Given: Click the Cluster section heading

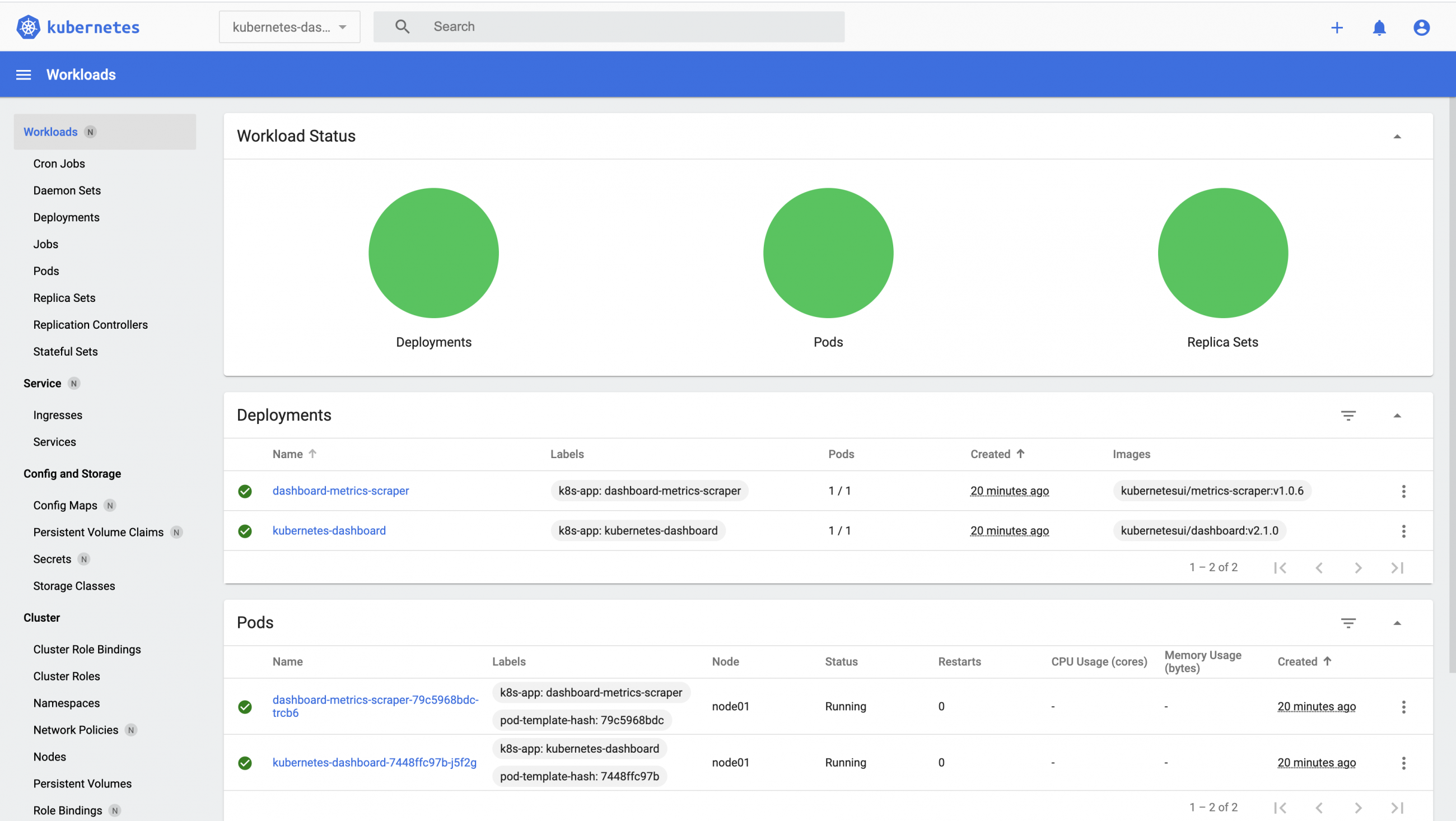Looking at the screenshot, I should click(41, 618).
